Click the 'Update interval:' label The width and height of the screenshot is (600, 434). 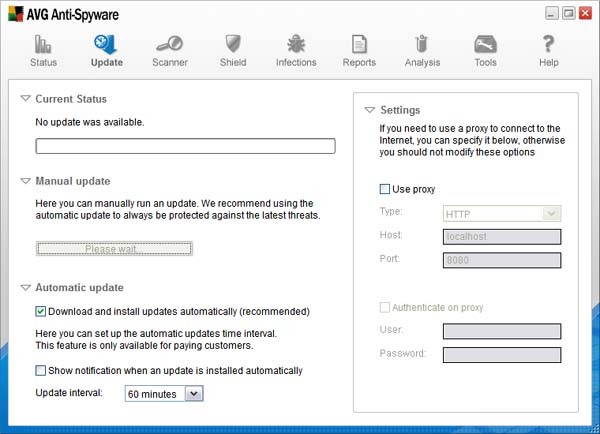pos(69,393)
